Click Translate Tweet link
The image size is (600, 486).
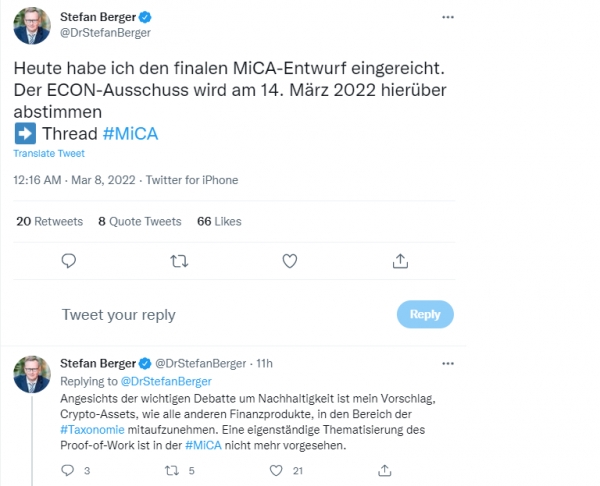click(48, 153)
